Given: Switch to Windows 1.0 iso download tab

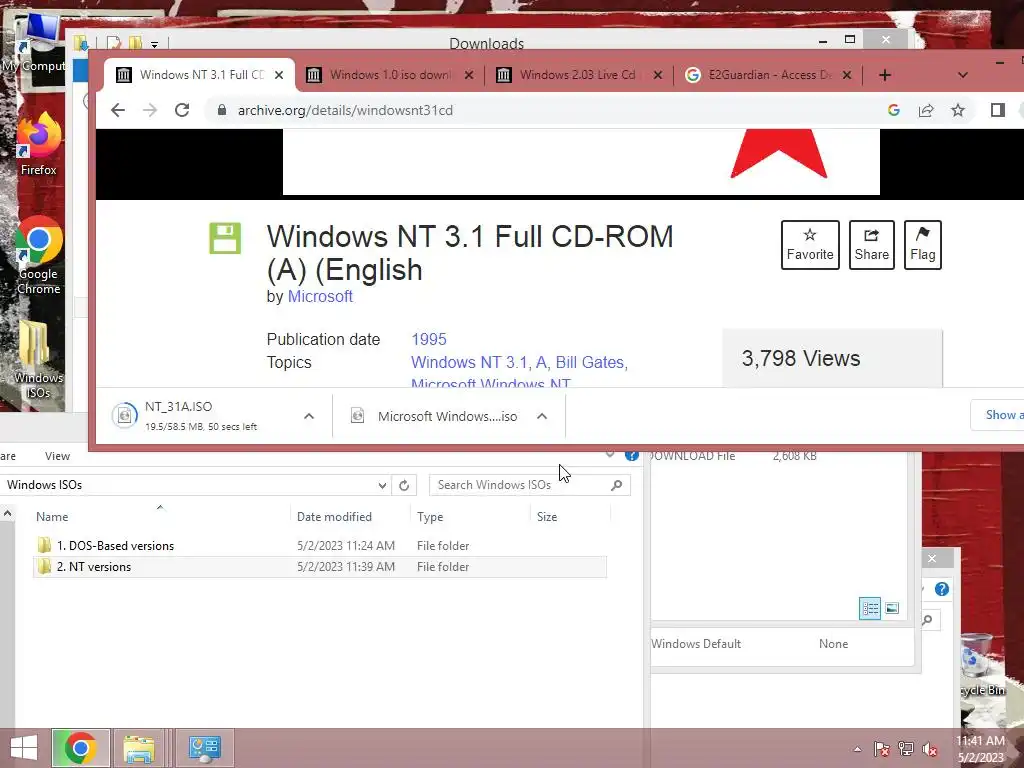Looking at the screenshot, I should coord(390,75).
